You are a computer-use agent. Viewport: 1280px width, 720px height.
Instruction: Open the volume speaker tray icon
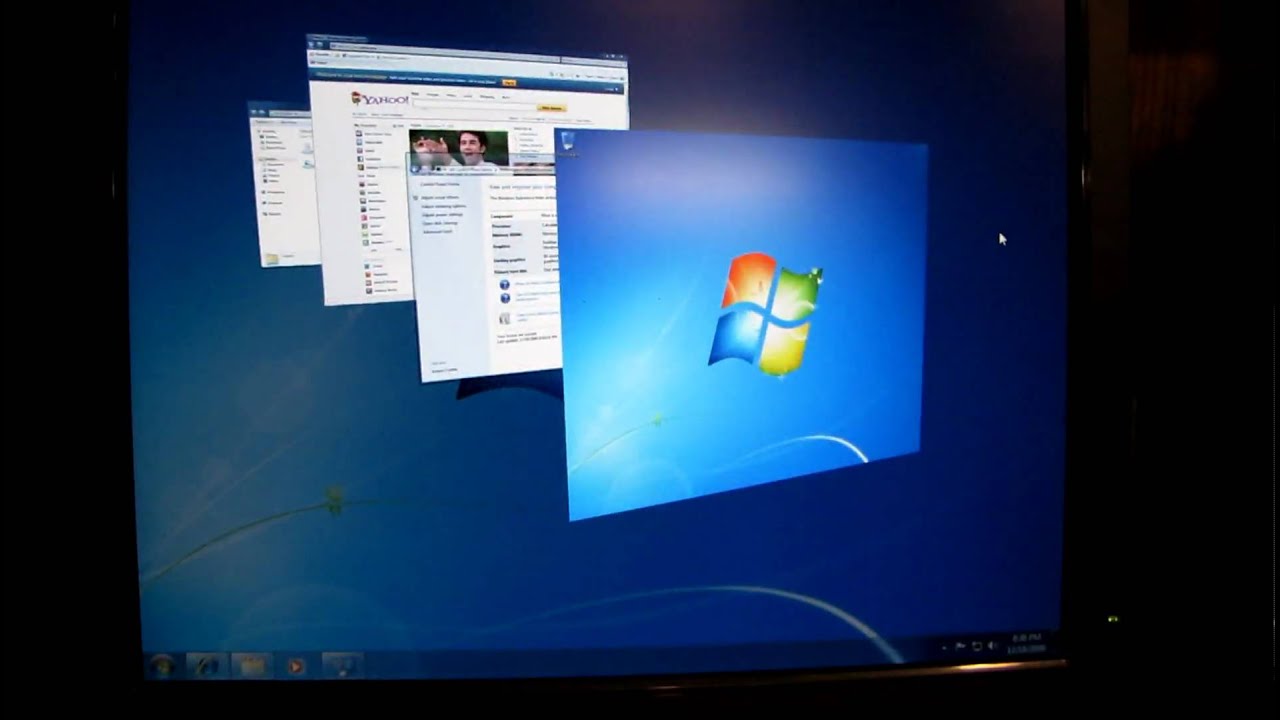[x=993, y=647]
